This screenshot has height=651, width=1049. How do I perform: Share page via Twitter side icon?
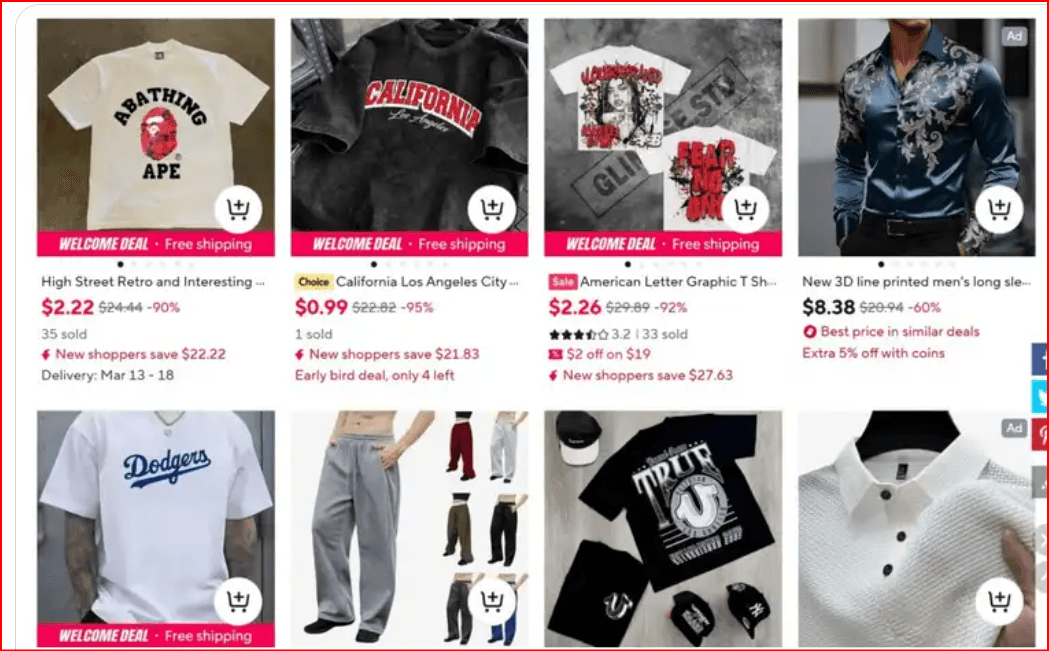1040,397
